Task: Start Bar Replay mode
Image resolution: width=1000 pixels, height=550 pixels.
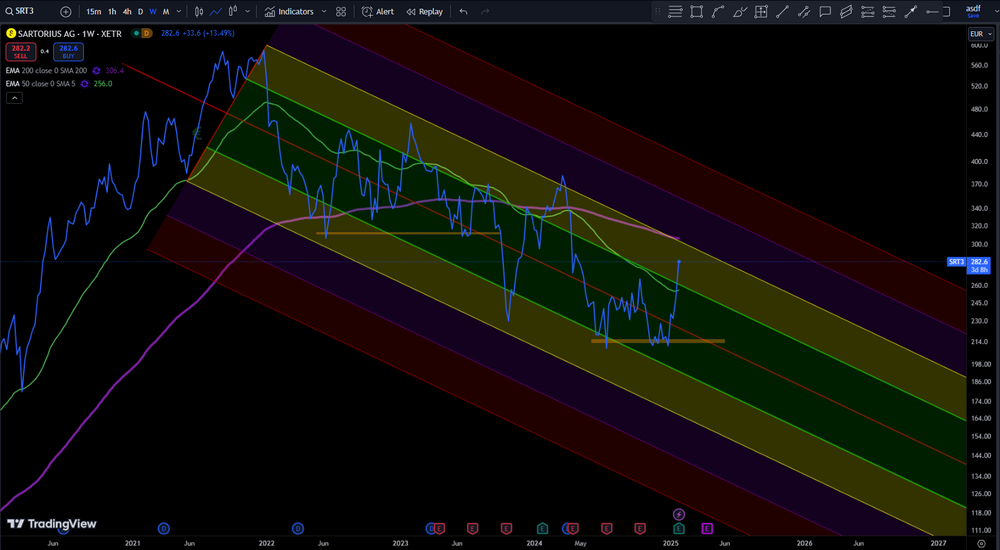Action: [x=424, y=12]
